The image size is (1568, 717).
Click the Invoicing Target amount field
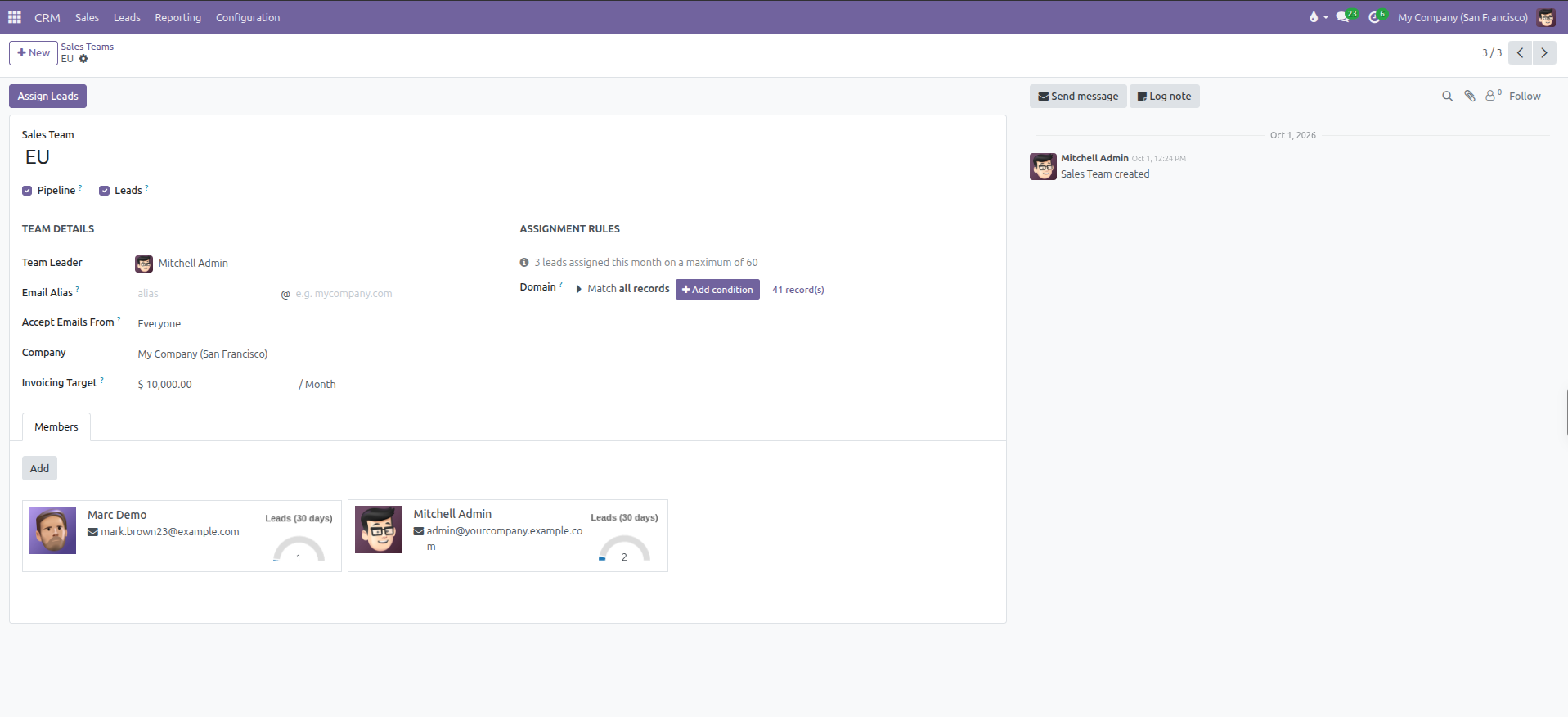click(214, 385)
